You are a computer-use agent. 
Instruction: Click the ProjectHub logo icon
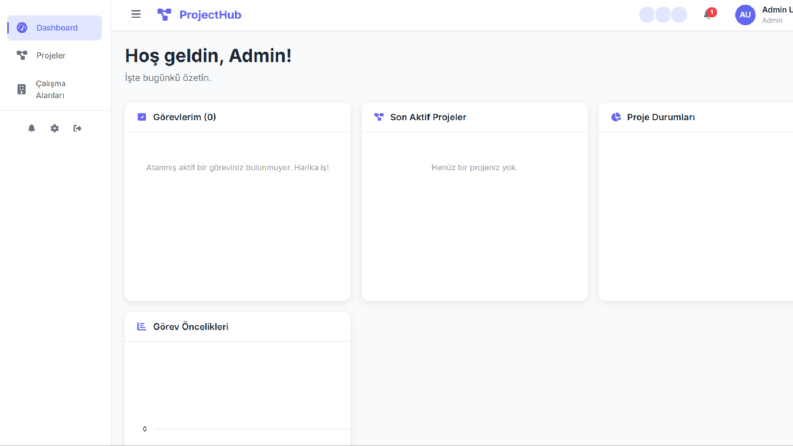(164, 15)
